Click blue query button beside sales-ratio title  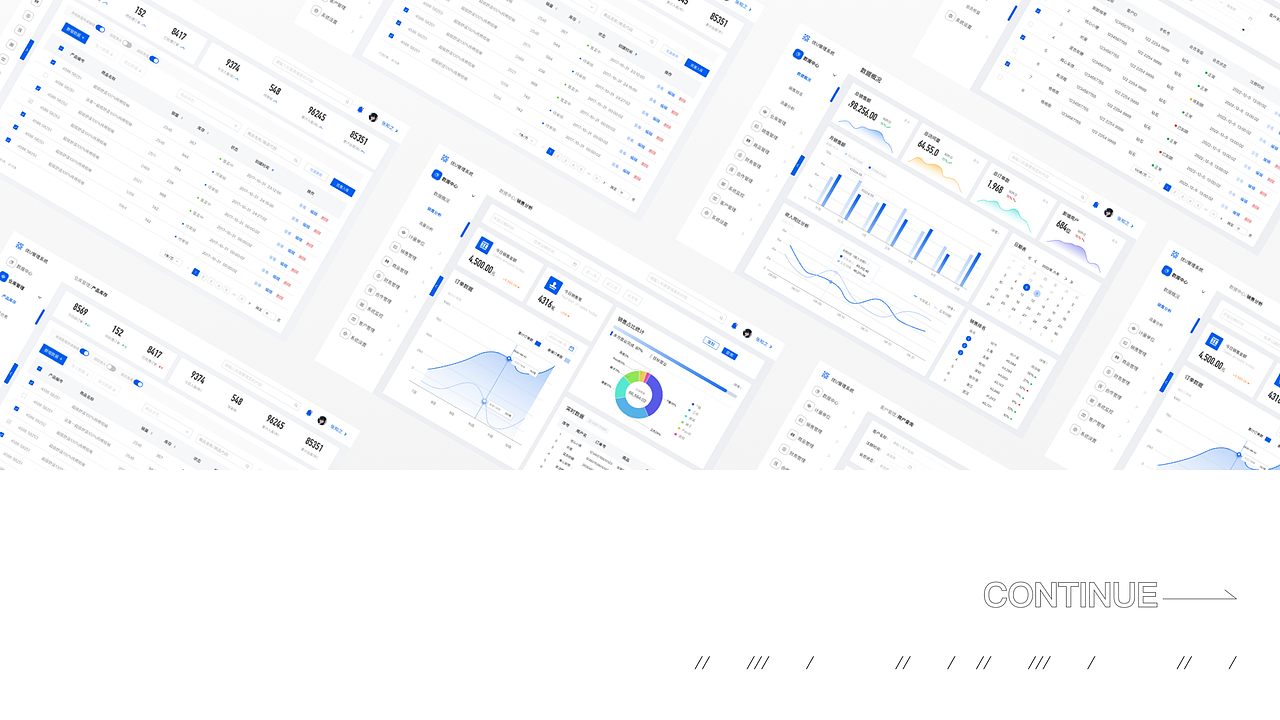[x=729, y=353]
